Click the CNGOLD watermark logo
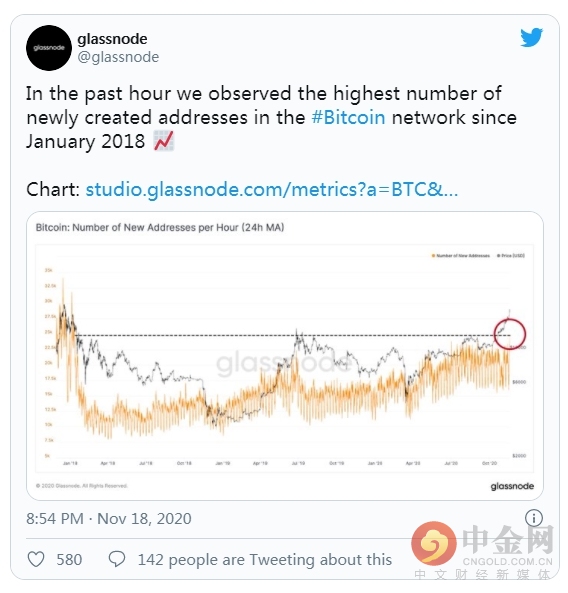This screenshot has width=568, height=593. point(482,548)
